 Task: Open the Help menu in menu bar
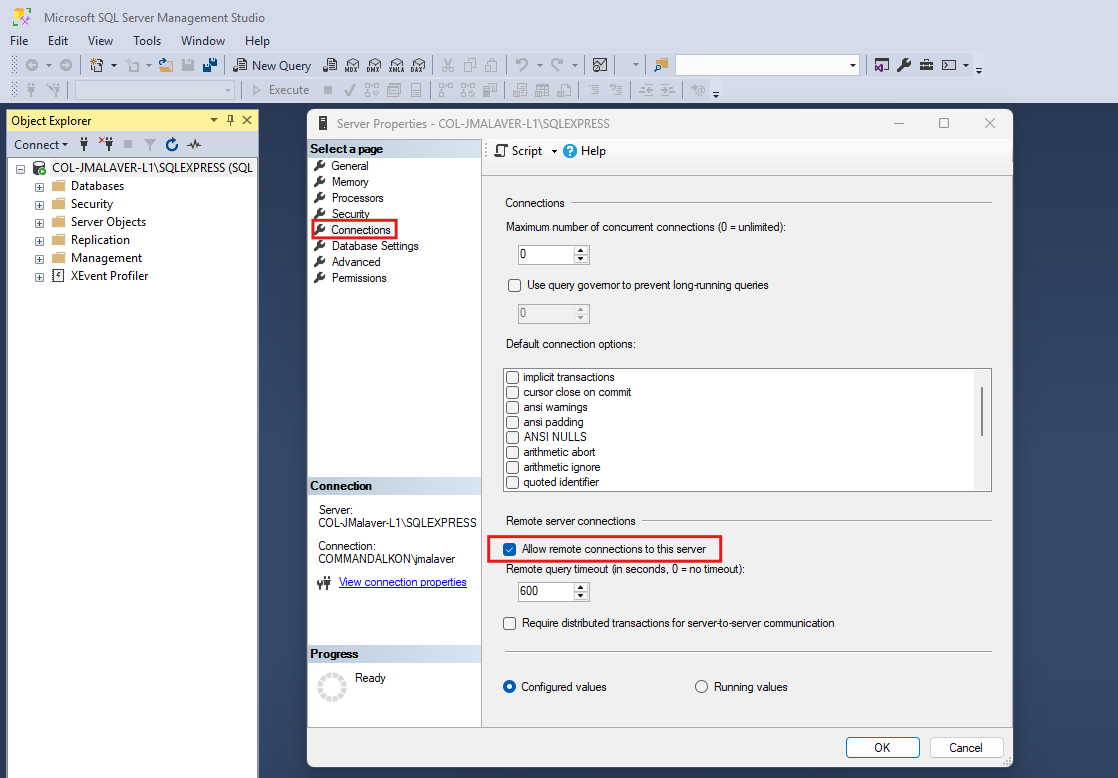[x=257, y=41]
